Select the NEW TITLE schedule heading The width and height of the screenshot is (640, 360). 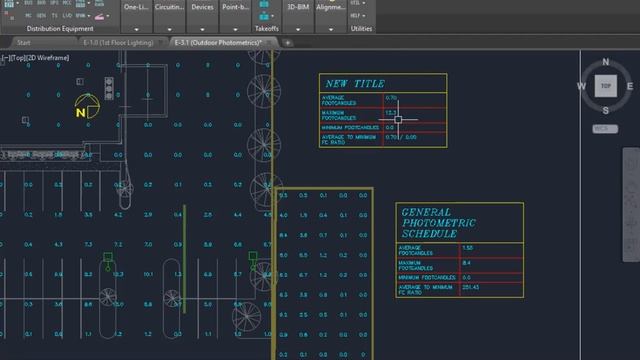(355, 84)
